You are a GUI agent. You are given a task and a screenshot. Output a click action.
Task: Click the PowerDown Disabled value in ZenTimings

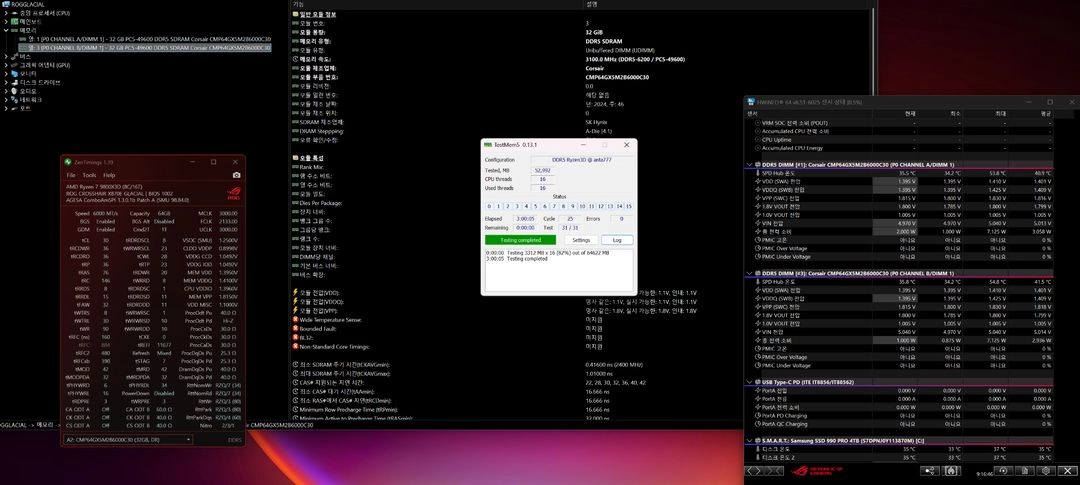[x=165, y=393]
